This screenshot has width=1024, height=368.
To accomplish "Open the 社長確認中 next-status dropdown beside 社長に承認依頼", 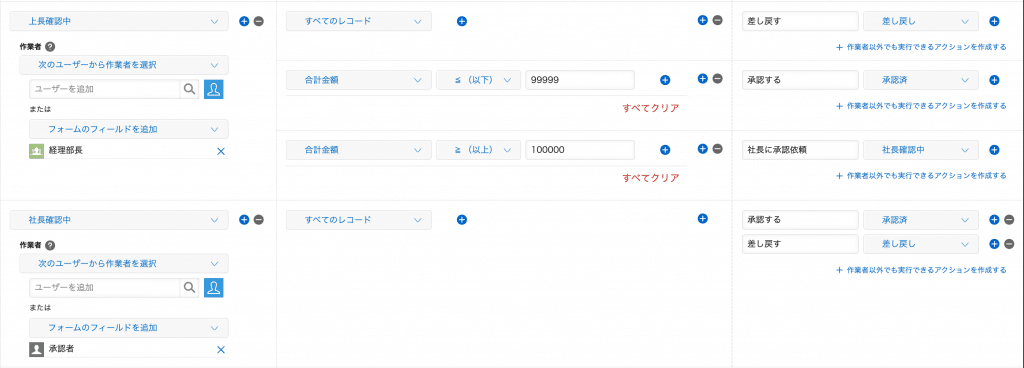I will coord(921,149).
